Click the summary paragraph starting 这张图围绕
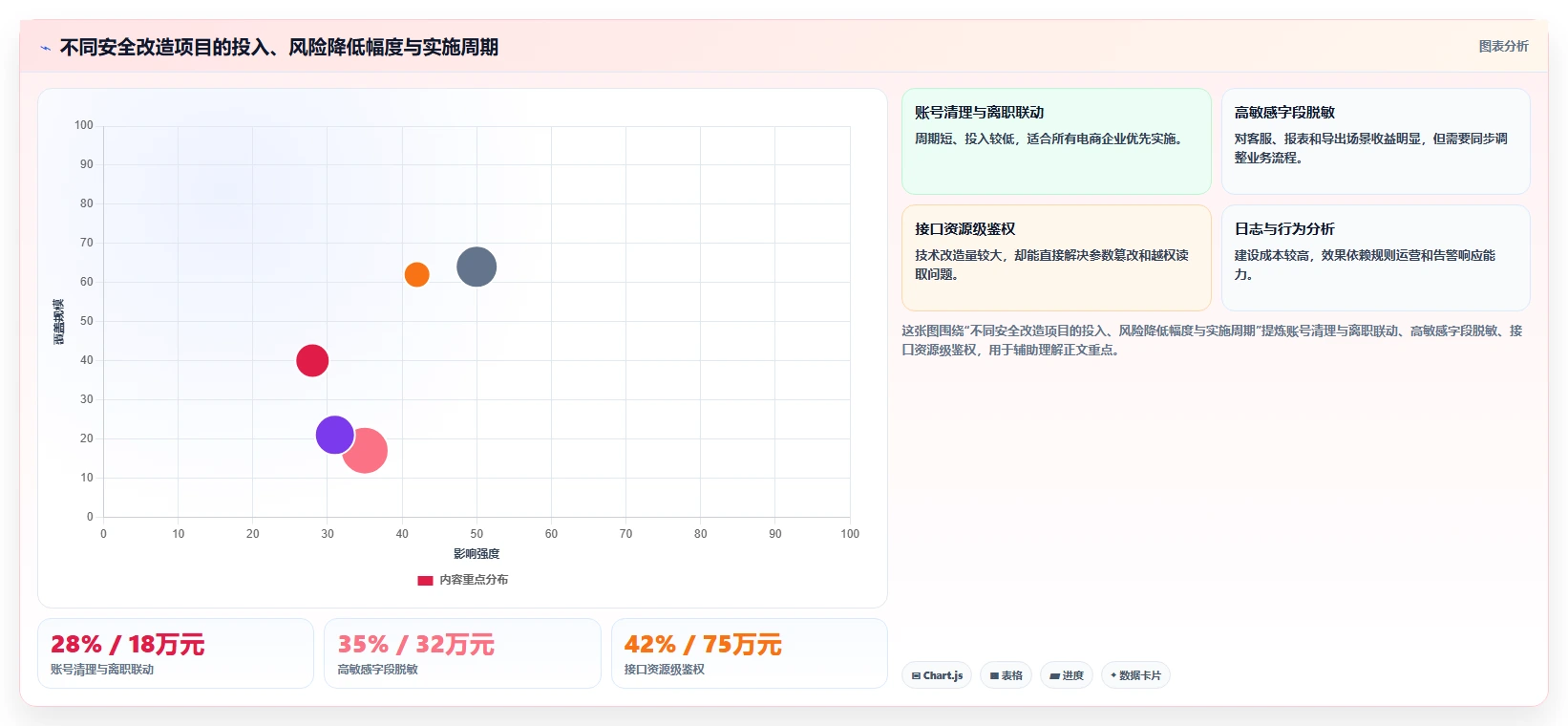Image resolution: width=1568 pixels, height=726 pixels. (x=1212, y=340)
